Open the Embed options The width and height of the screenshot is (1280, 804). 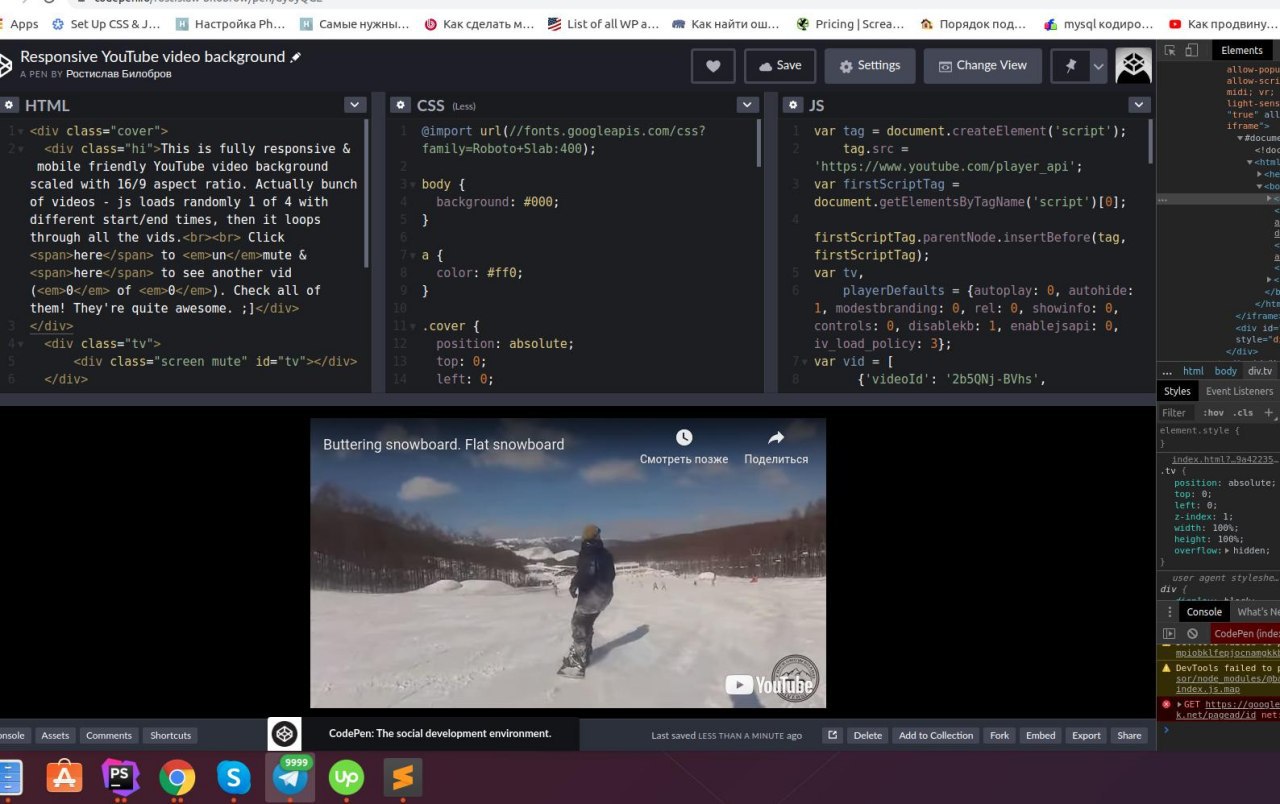(x=1041, y=735)
